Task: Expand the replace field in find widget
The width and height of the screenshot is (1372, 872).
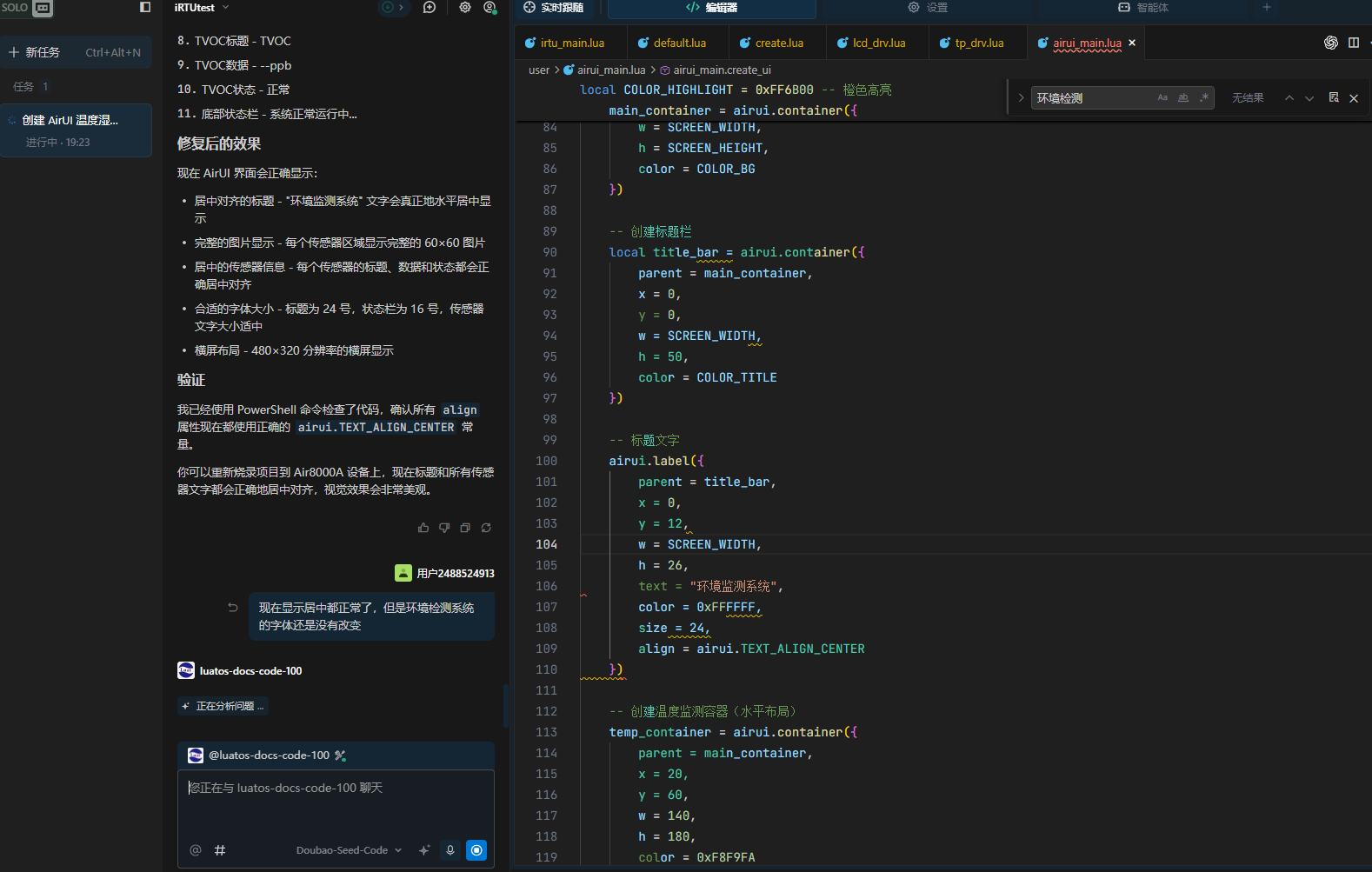Action: point(1021,98)
